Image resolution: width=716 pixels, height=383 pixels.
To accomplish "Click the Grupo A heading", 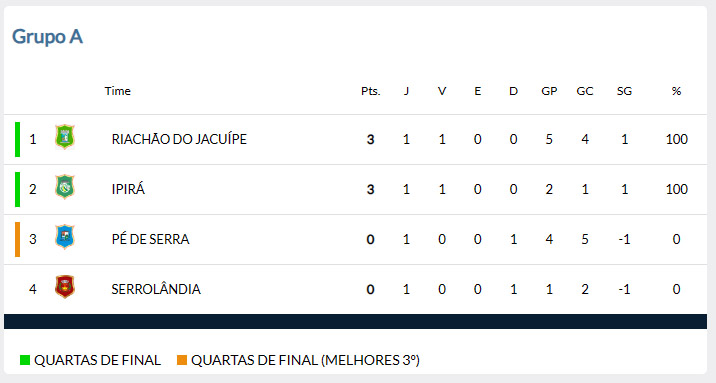I will (x=47, y=37).
